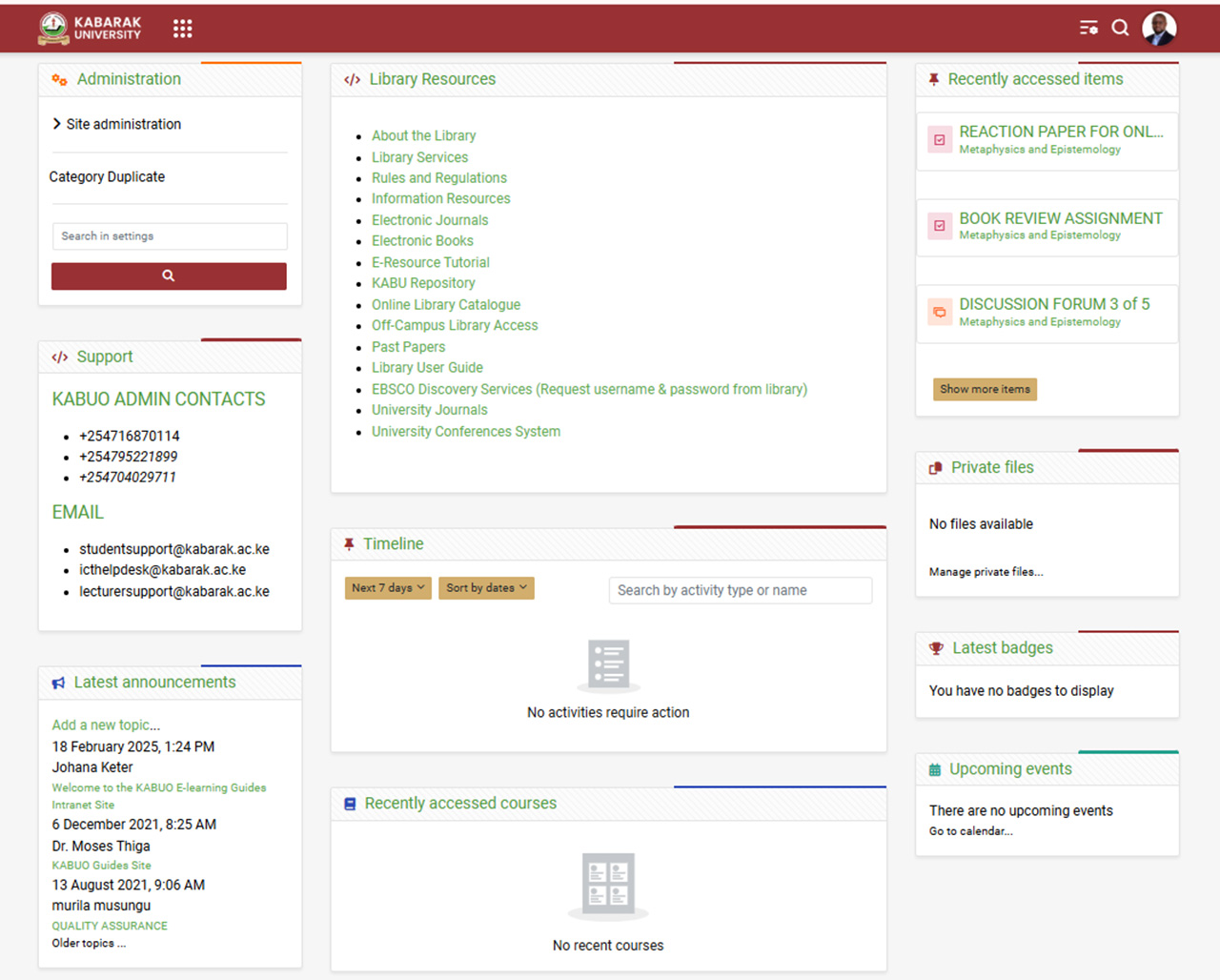Screen dimensions: 1220x980
Task: Open Manage private files link
Action: [986, 572]
